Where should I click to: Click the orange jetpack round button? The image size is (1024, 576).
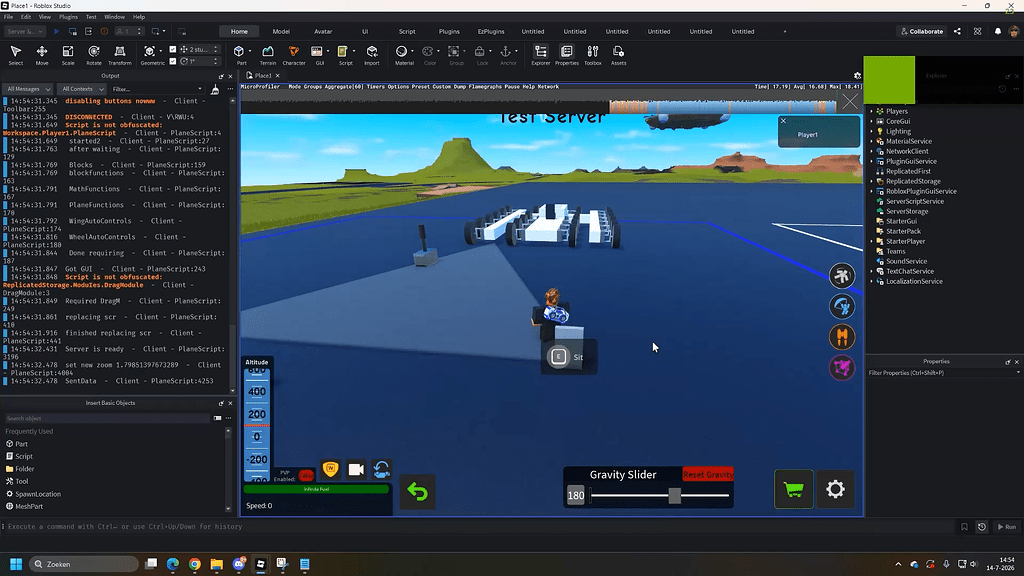(842, 337)
